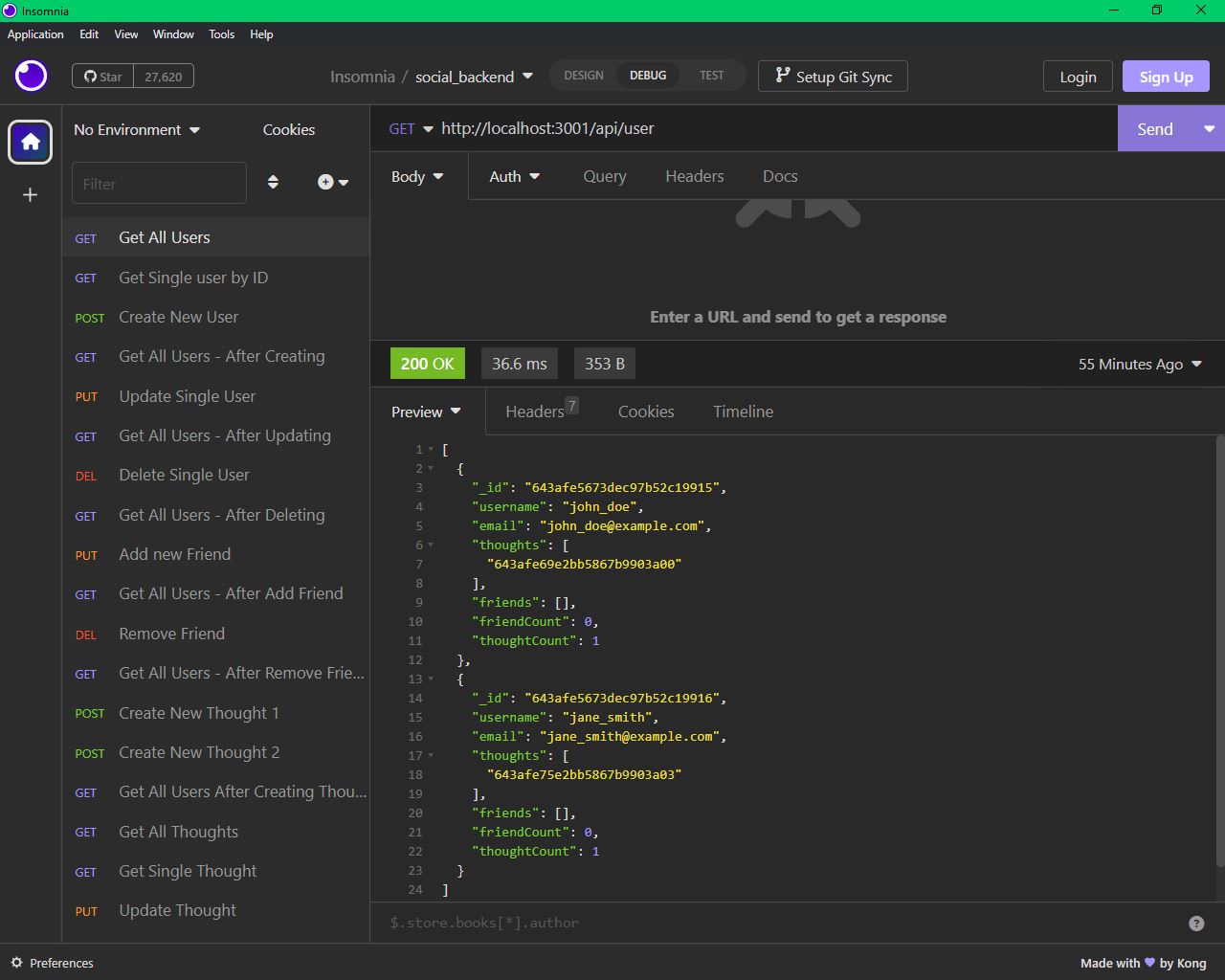
Task: Open the Edit menu
Action: click(x=89, y=34)
